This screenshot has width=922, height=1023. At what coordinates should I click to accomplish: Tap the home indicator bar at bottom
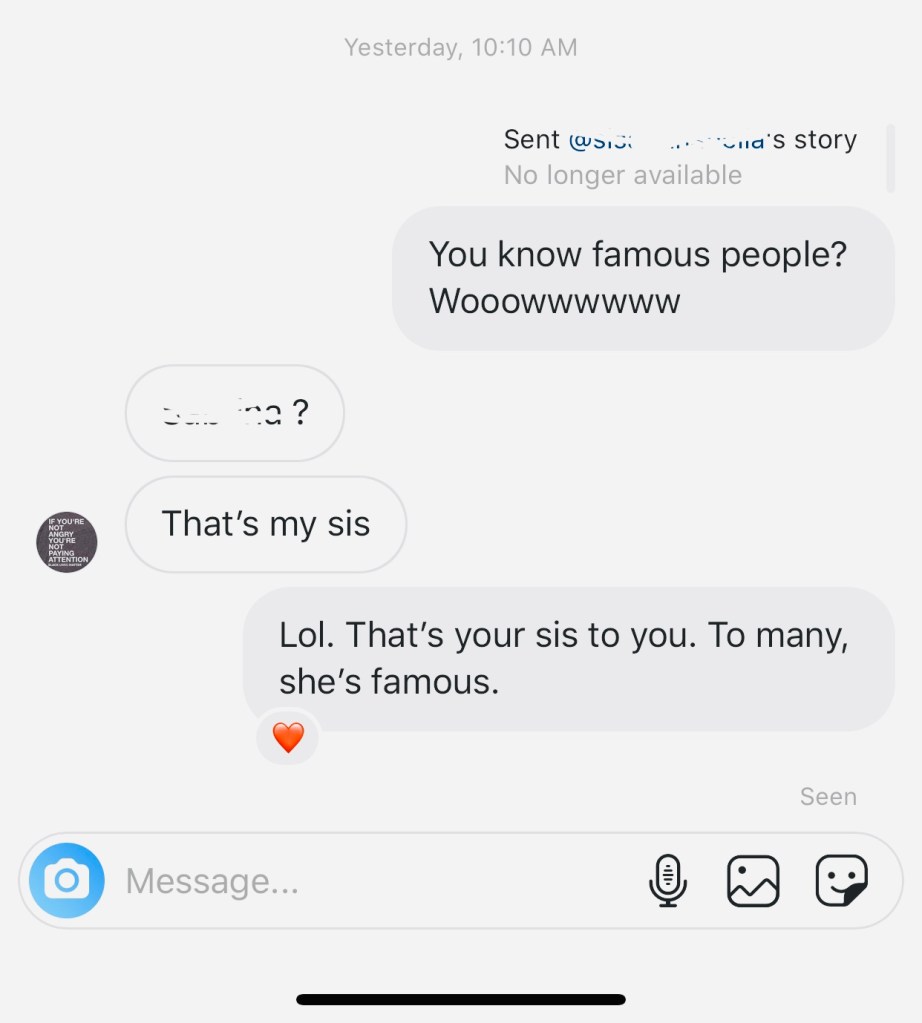click(x=461, y=999)
